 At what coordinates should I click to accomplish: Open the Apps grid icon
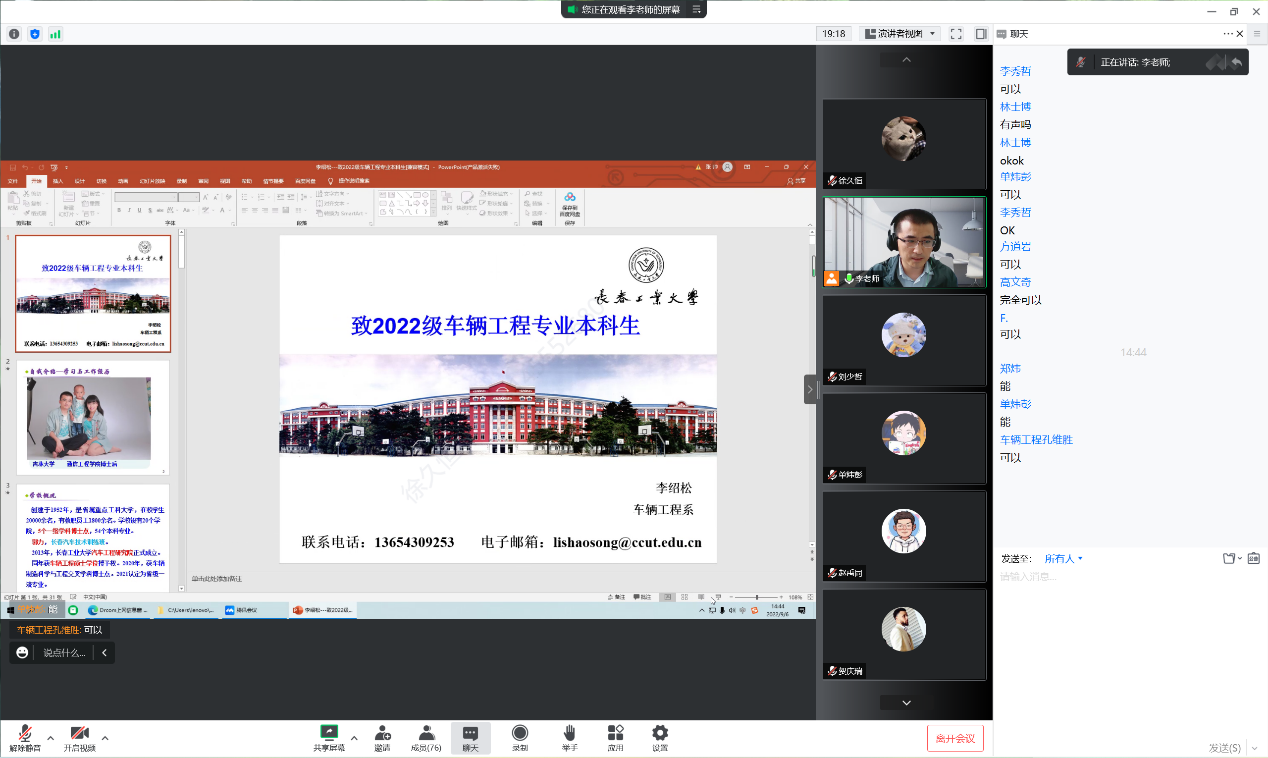point(615,738)
